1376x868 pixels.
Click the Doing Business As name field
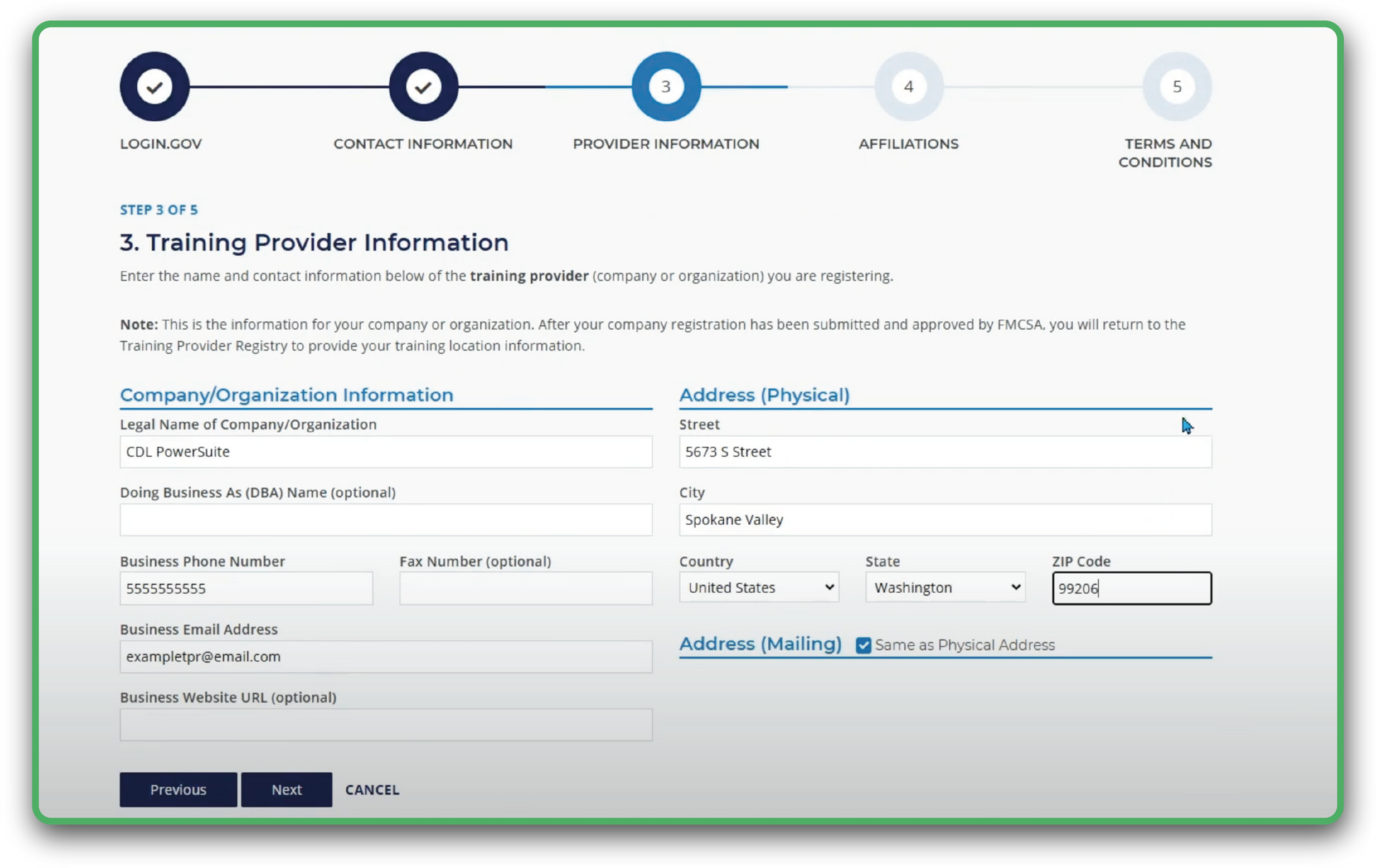tap(386, 520)
